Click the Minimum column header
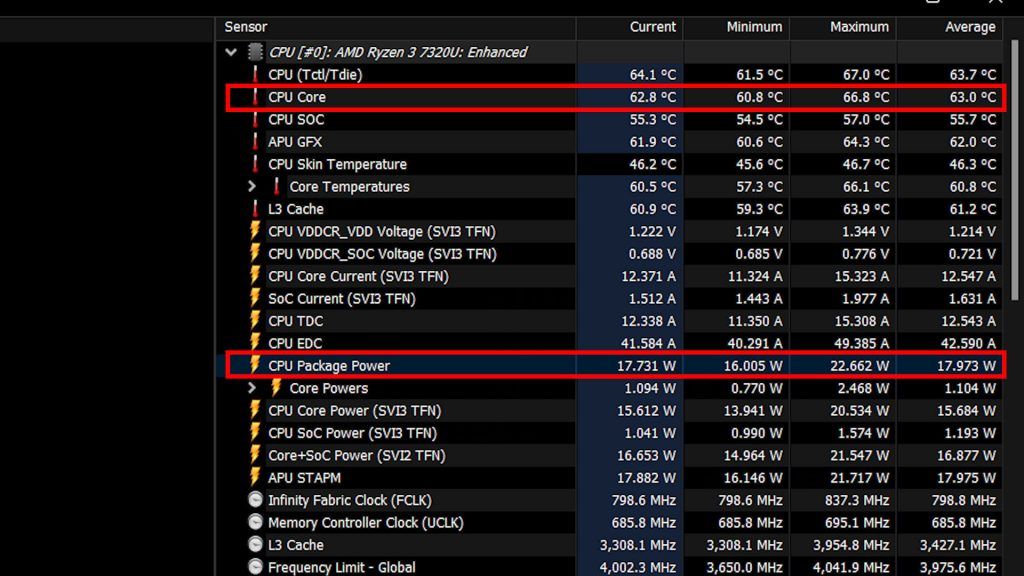This screenshot has width=1024, height=576. coord(737,27)
